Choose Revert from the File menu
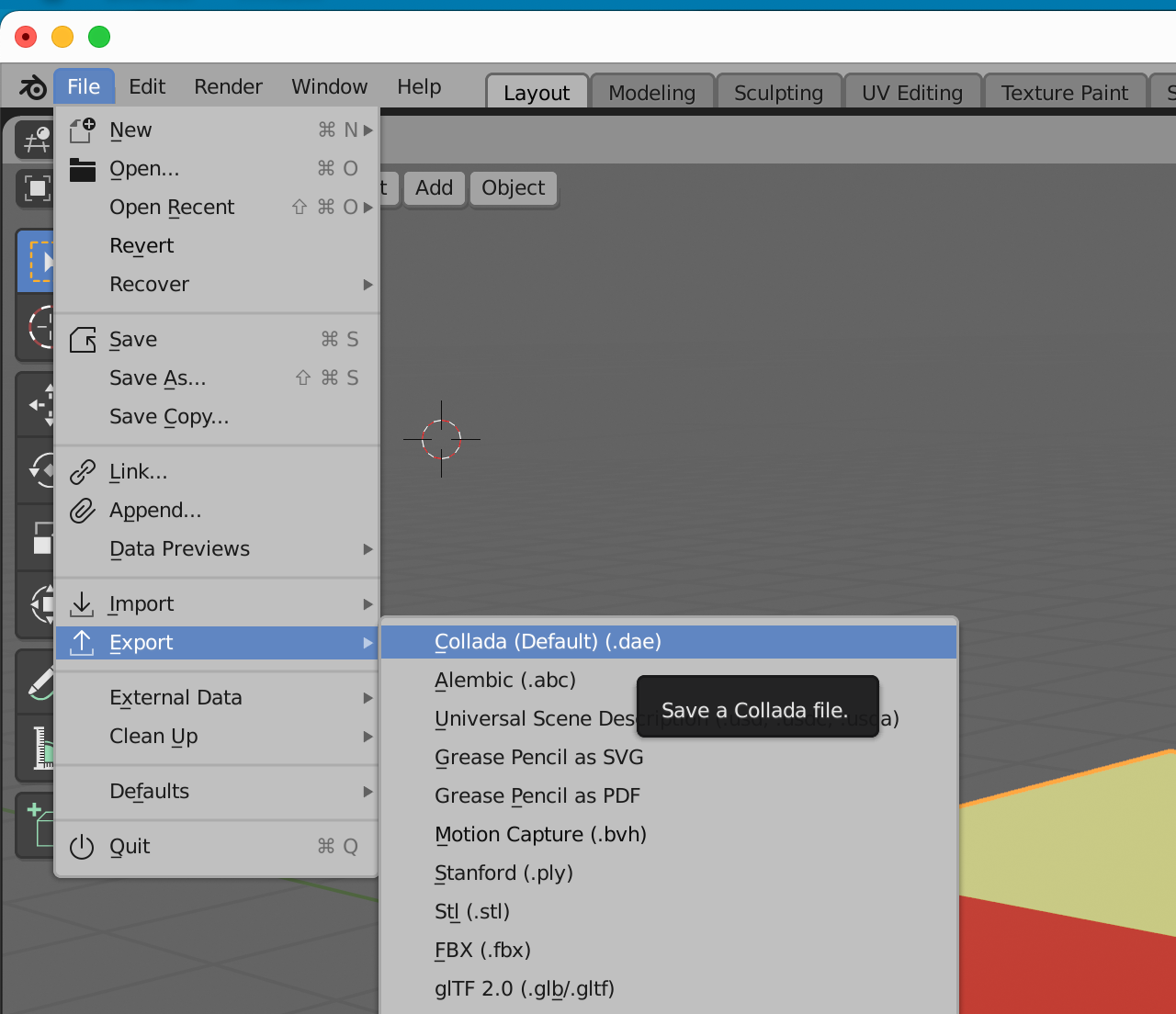The height and width of the screenshot is (1014, 1176). 218,246
